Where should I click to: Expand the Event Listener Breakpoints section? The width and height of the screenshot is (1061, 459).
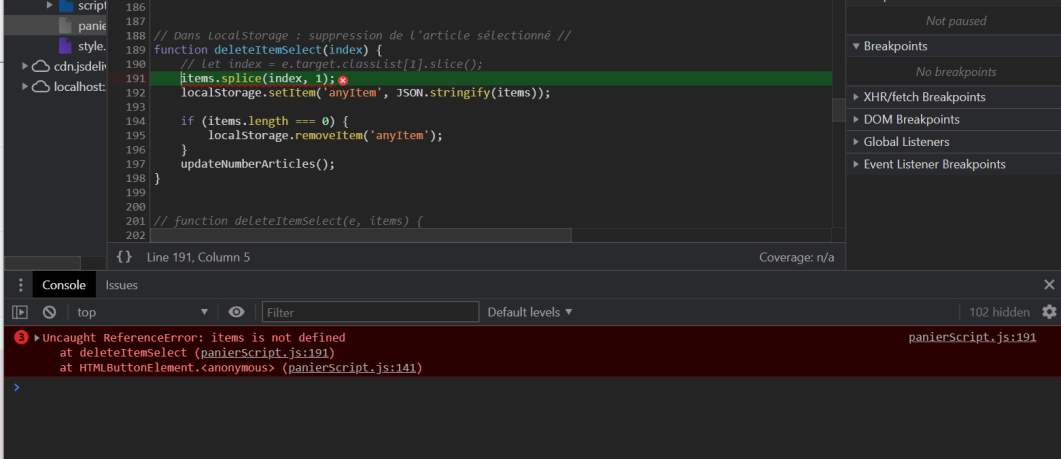point(934,164)
